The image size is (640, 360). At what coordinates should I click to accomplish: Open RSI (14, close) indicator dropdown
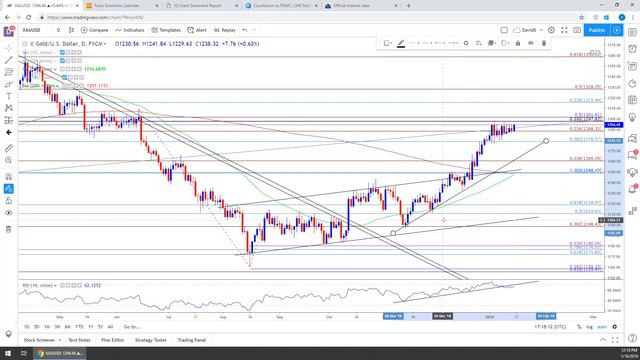click(x=55, y=286)
